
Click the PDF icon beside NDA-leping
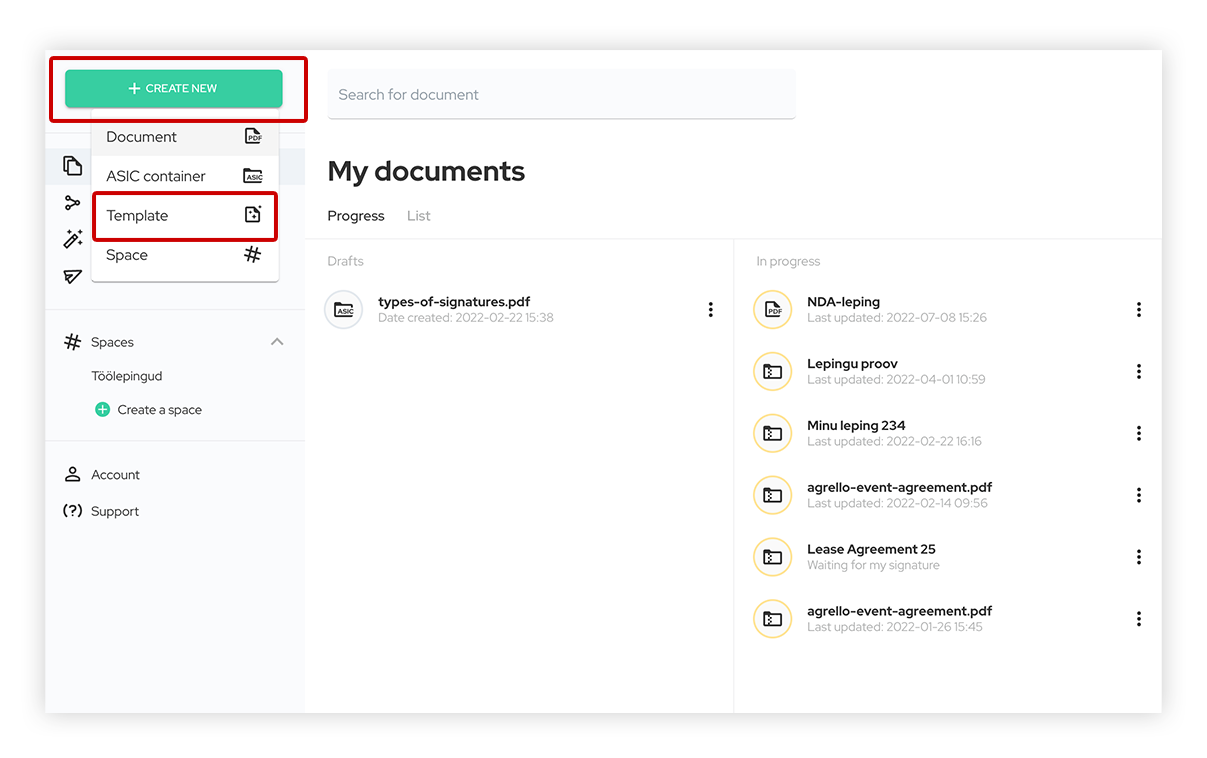772,310
